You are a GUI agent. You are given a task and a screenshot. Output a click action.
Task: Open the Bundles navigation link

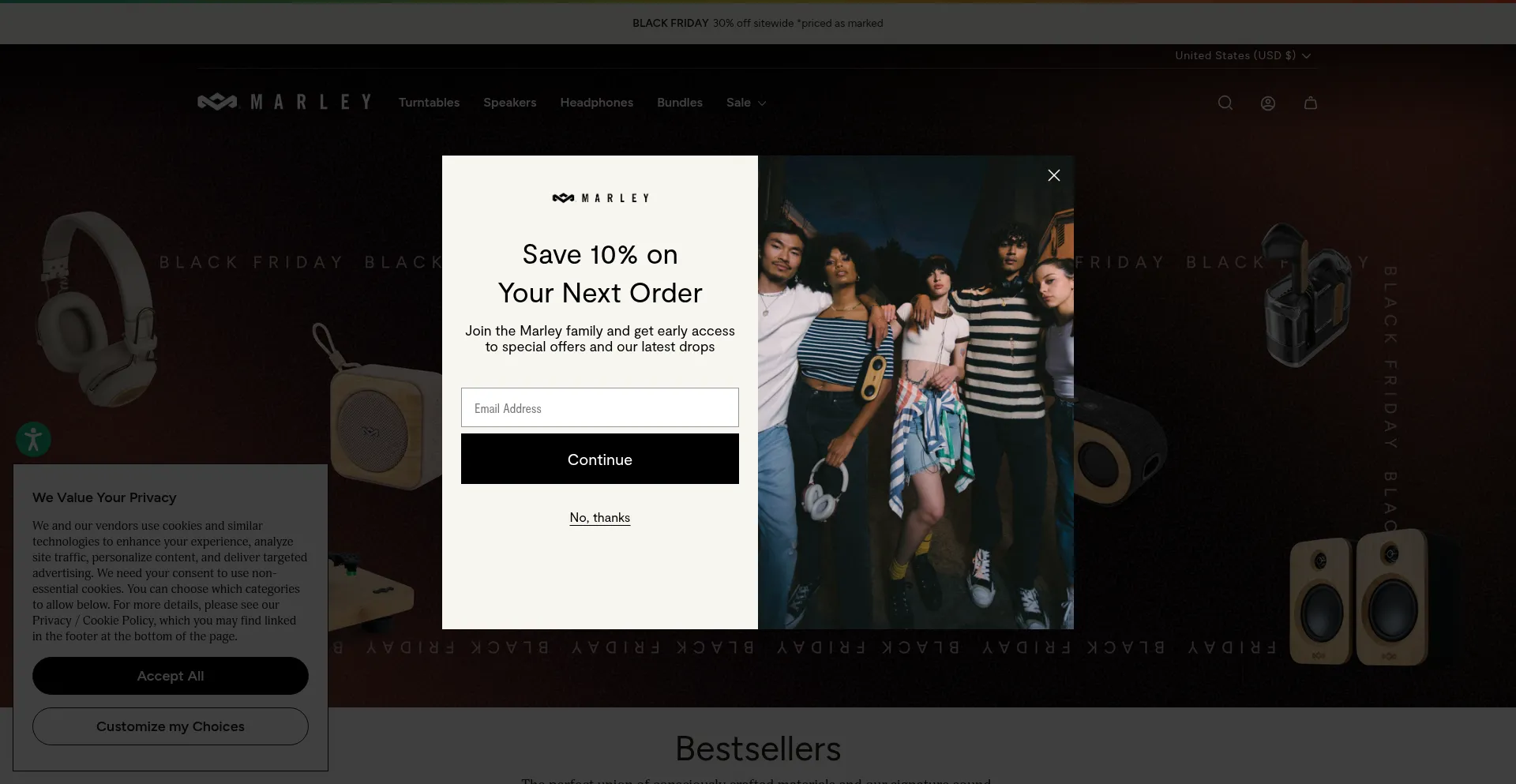(680, 103)
